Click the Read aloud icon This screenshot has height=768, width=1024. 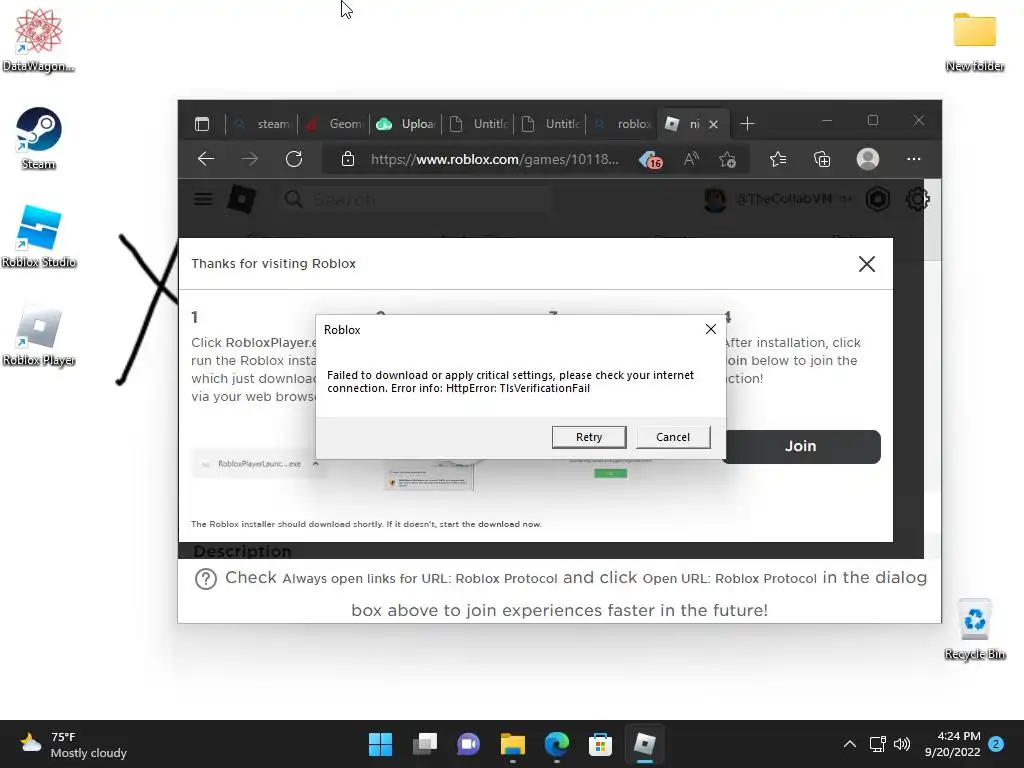point(691,159)
